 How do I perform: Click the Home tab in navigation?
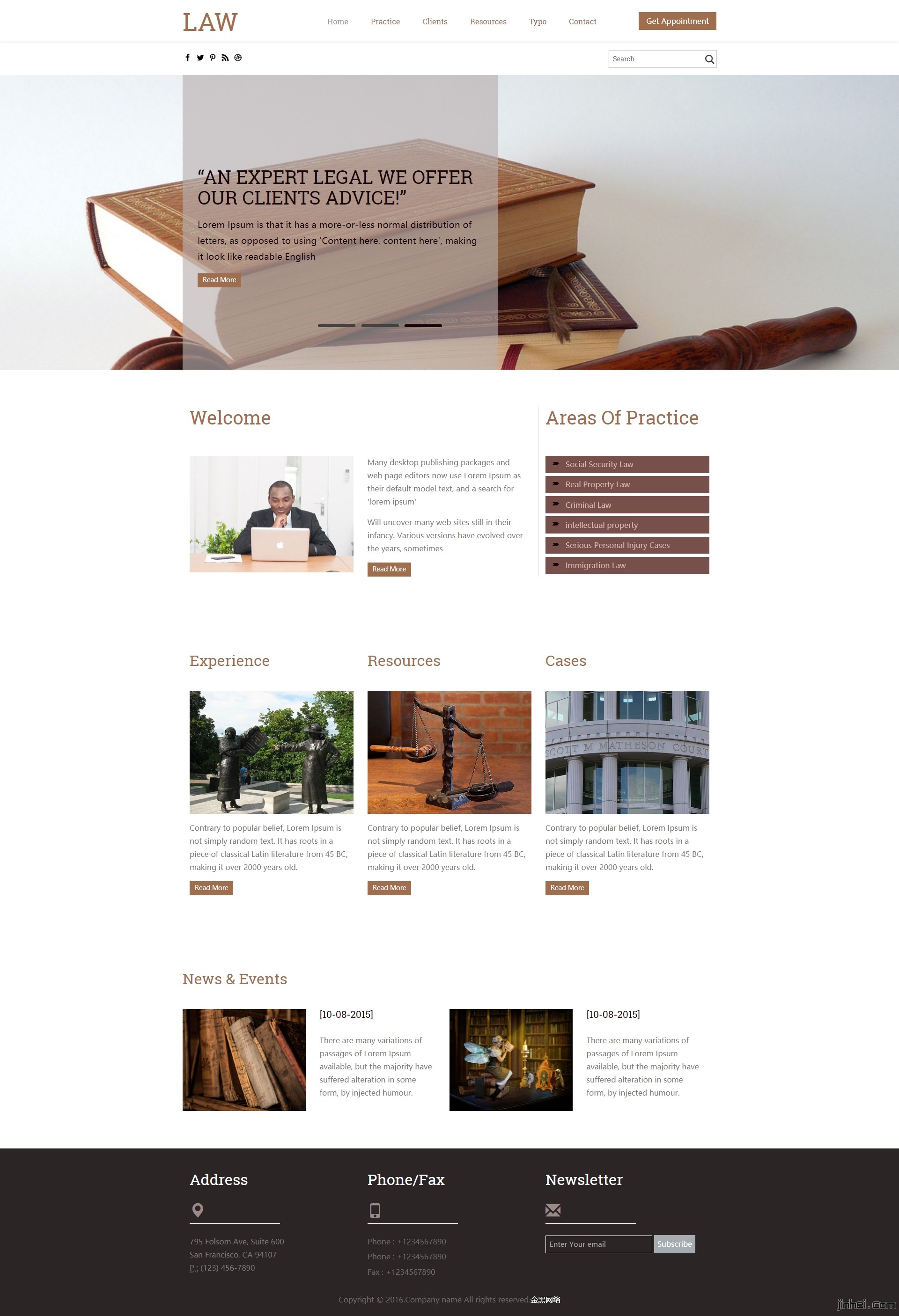click(x=338, y=21)
